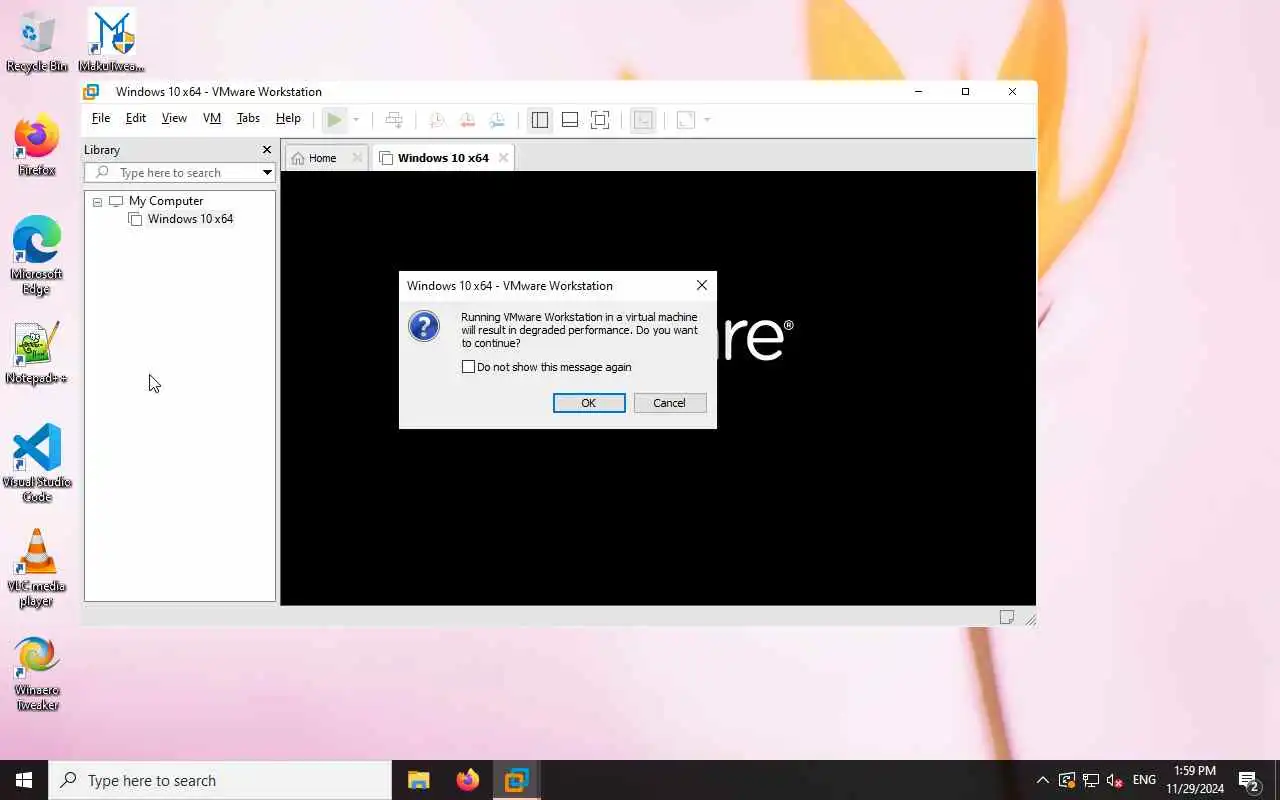The width and height of the screenshot is (1280, 800).
Task: Confirm the dialog with OK
Action: 589,403
